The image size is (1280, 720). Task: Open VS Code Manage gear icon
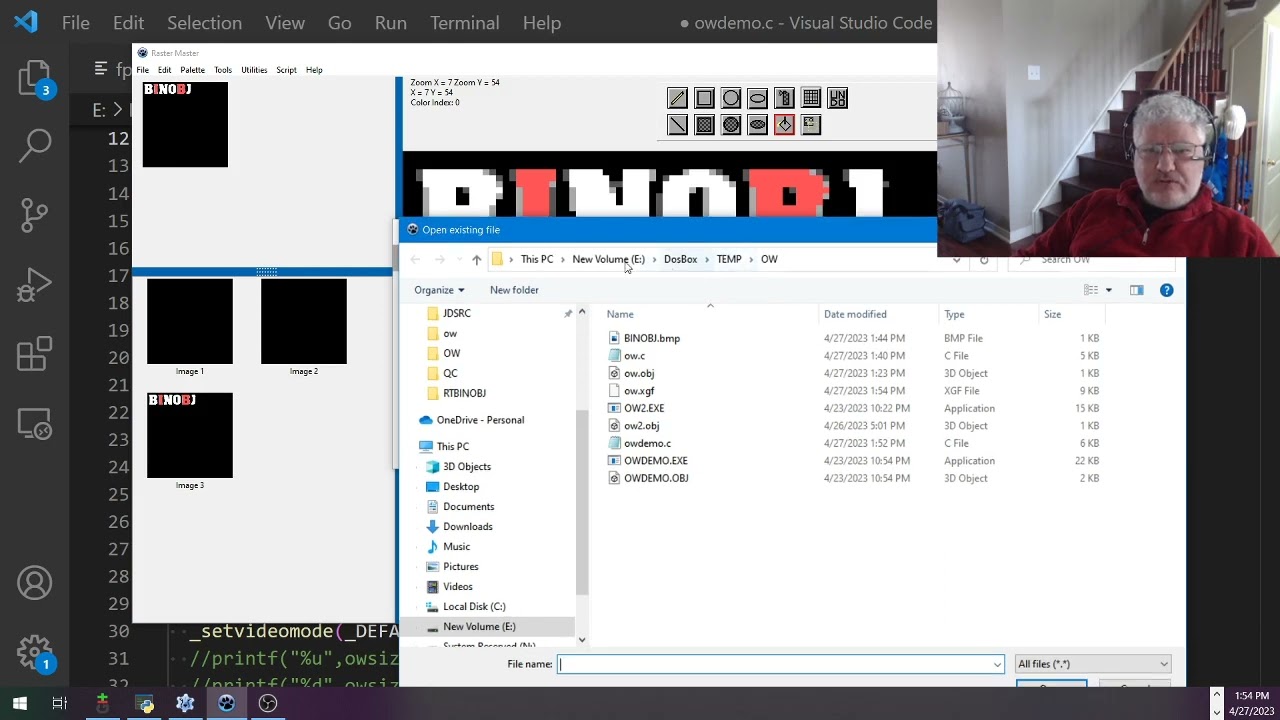pyautogui.click(x=34, y=654)
